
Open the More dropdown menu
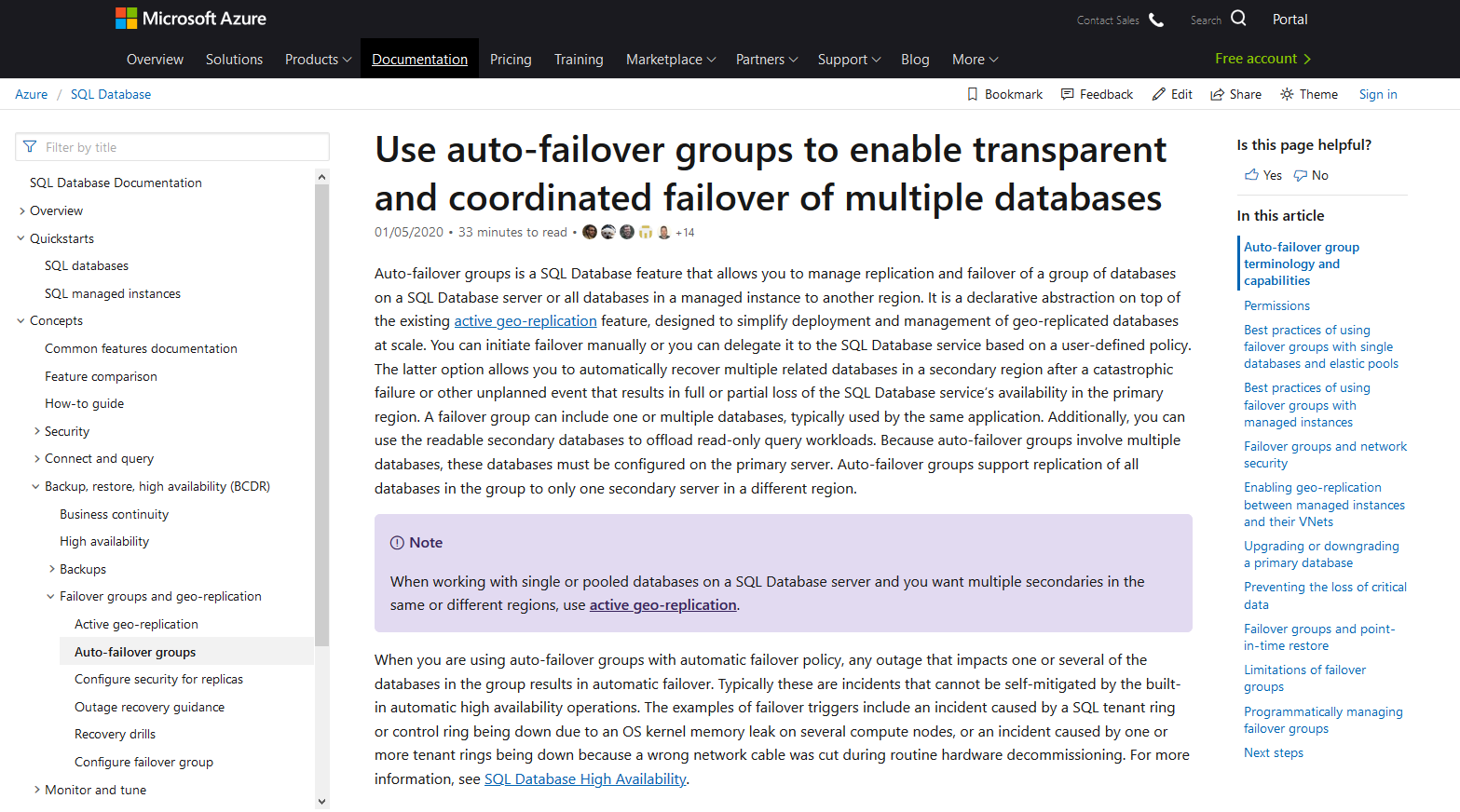pyautogui.click(x=975, y=59)
